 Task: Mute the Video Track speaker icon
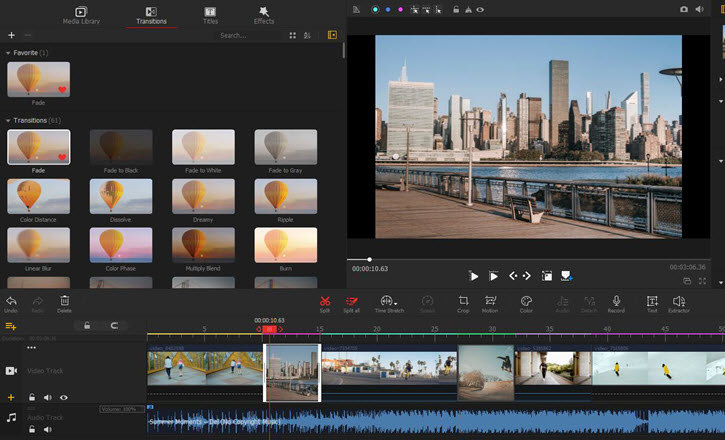(47, 398)
